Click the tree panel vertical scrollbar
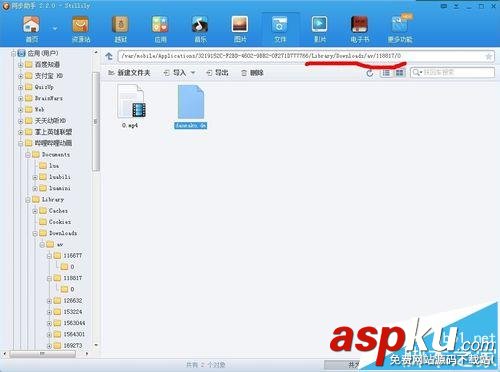 pyautogui.click(x=96, y=122)
